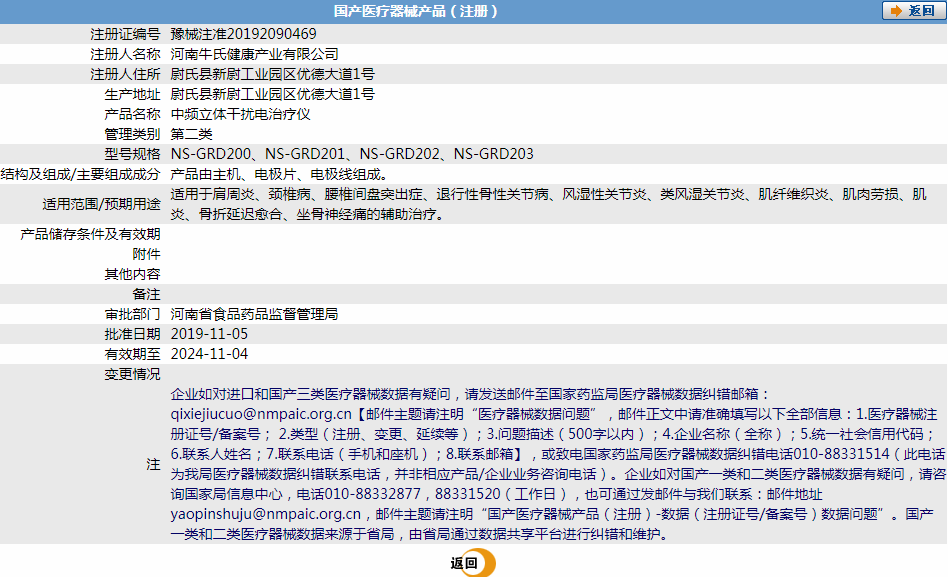
Task: Click the 结构及组成/主要组成成分 label
Action: [80, 174]
